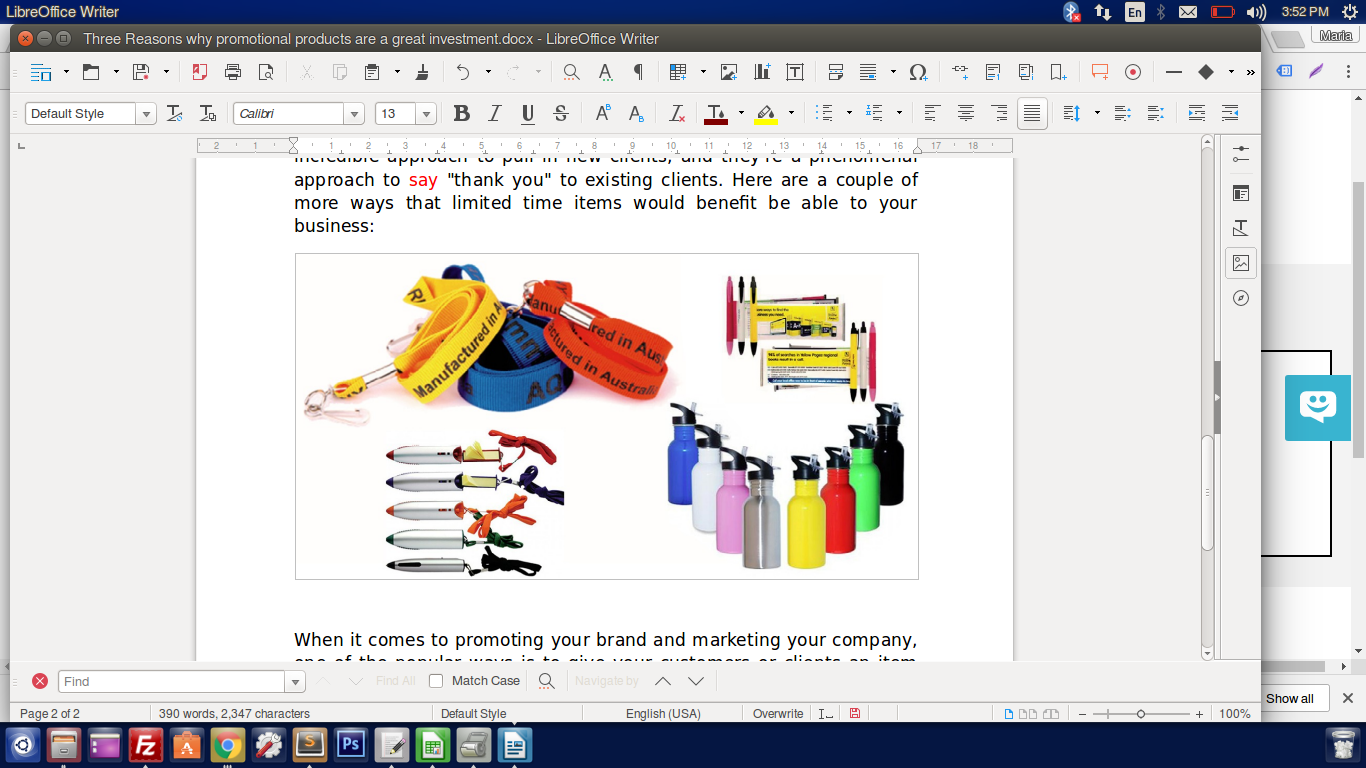
Task: Open the font size 13 dropdown
Action: click(426, 114)
